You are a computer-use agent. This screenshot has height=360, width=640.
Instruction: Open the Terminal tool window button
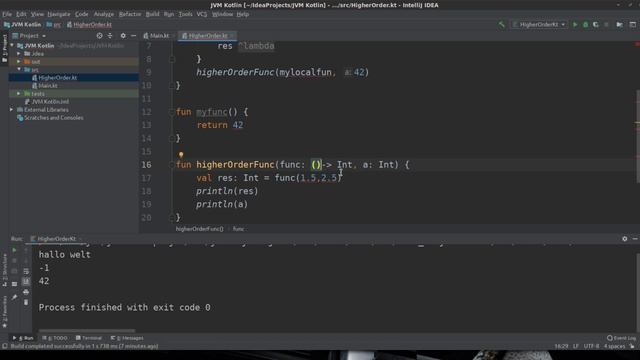pos(89,338)
